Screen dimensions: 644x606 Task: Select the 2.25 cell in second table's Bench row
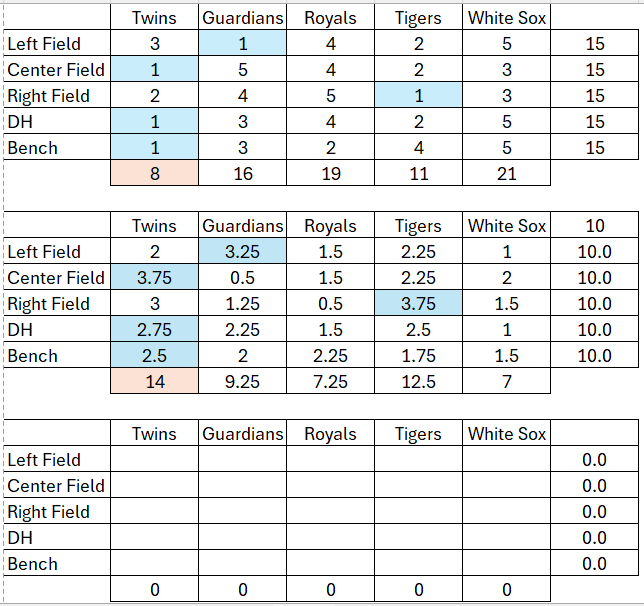(x=331, y=356)
